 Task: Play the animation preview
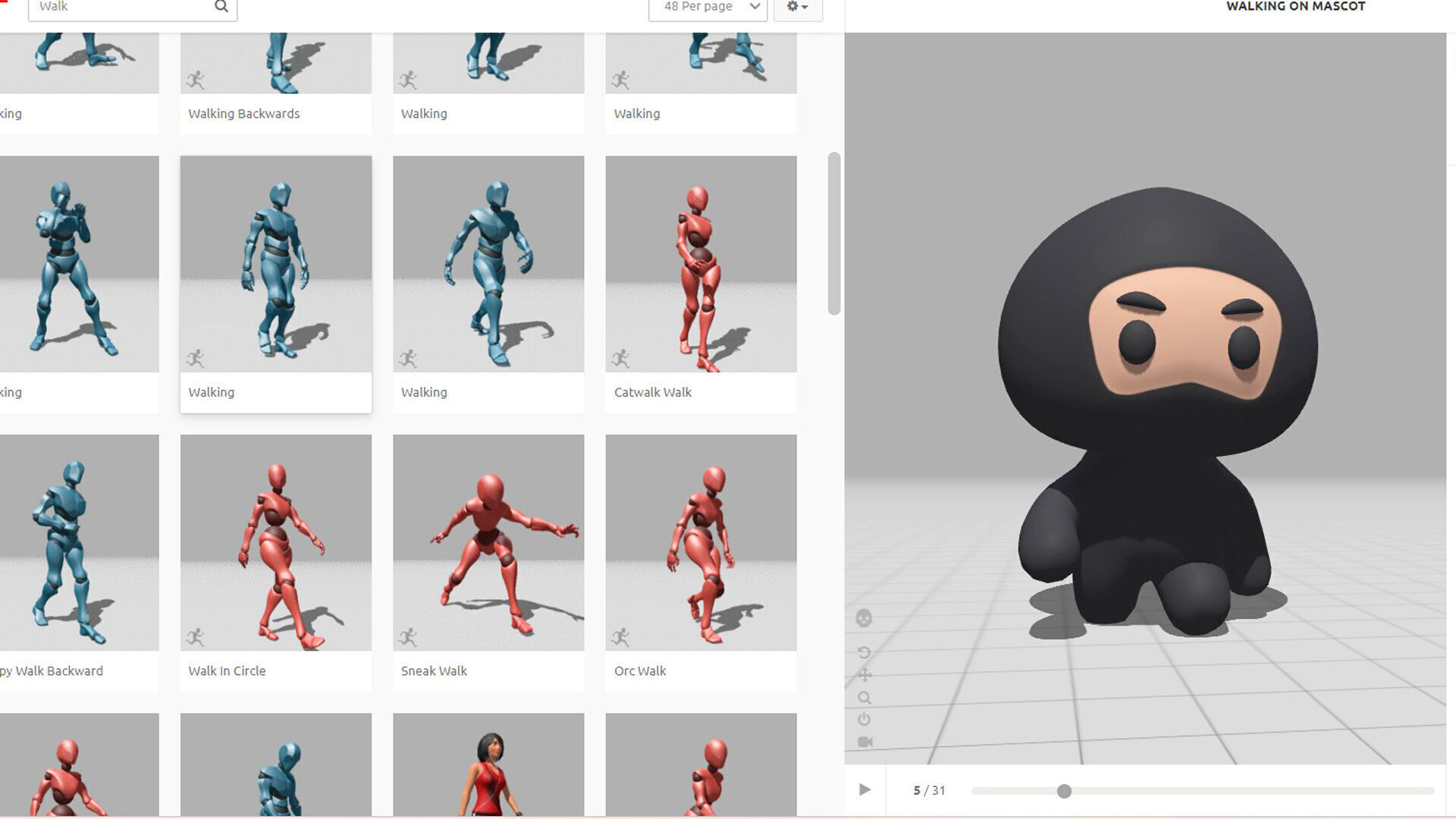pos(864,790)
